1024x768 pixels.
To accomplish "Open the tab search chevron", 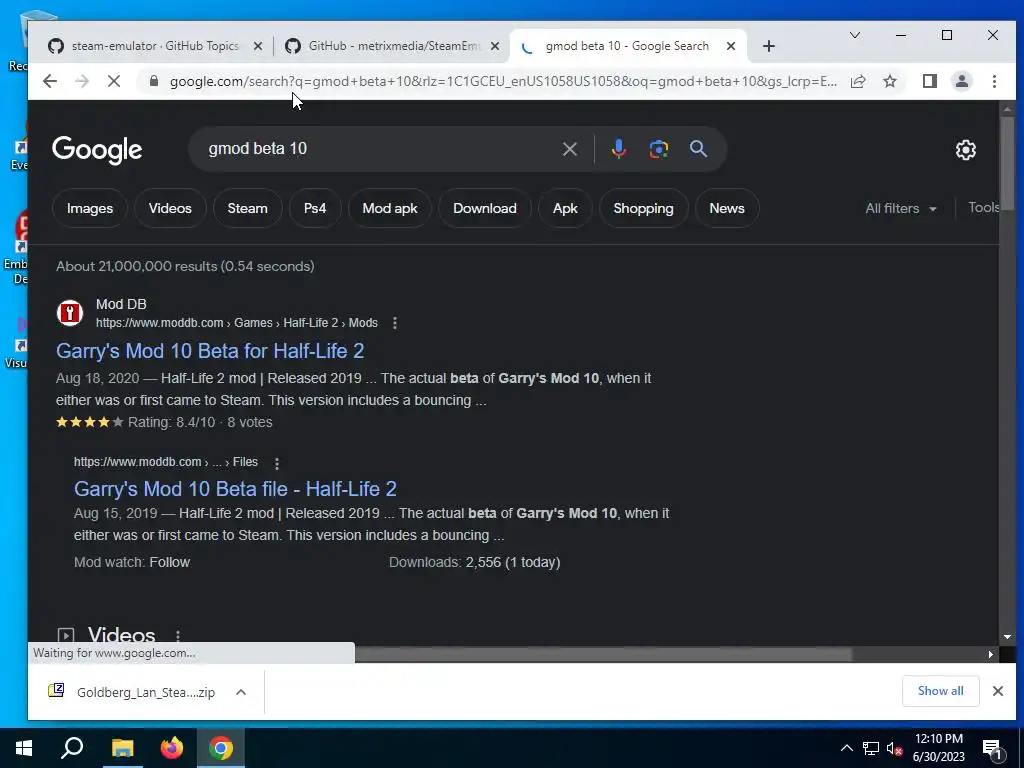I will [x=854, y=35].
